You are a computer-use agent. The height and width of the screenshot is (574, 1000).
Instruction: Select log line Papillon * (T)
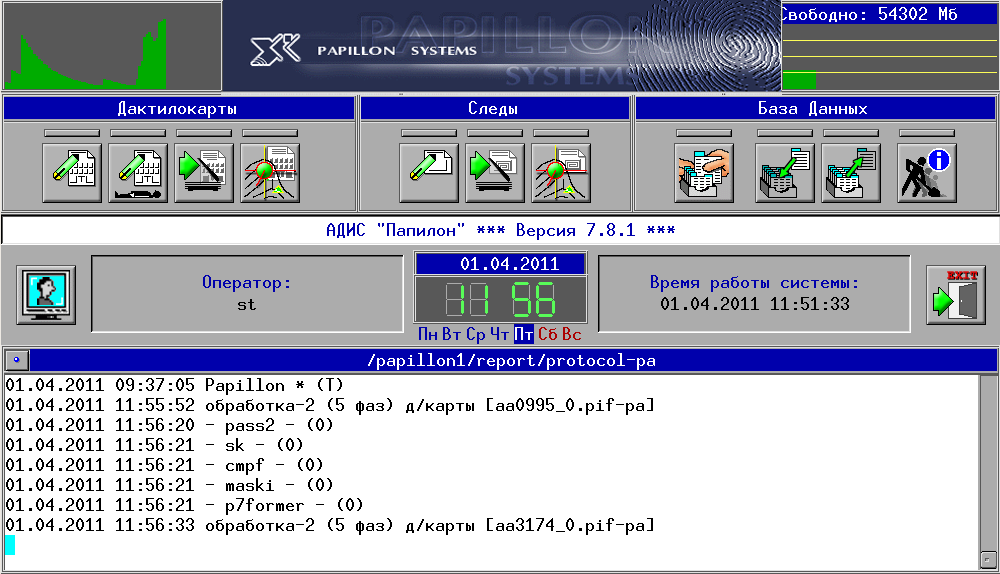(x=174, y=385)
